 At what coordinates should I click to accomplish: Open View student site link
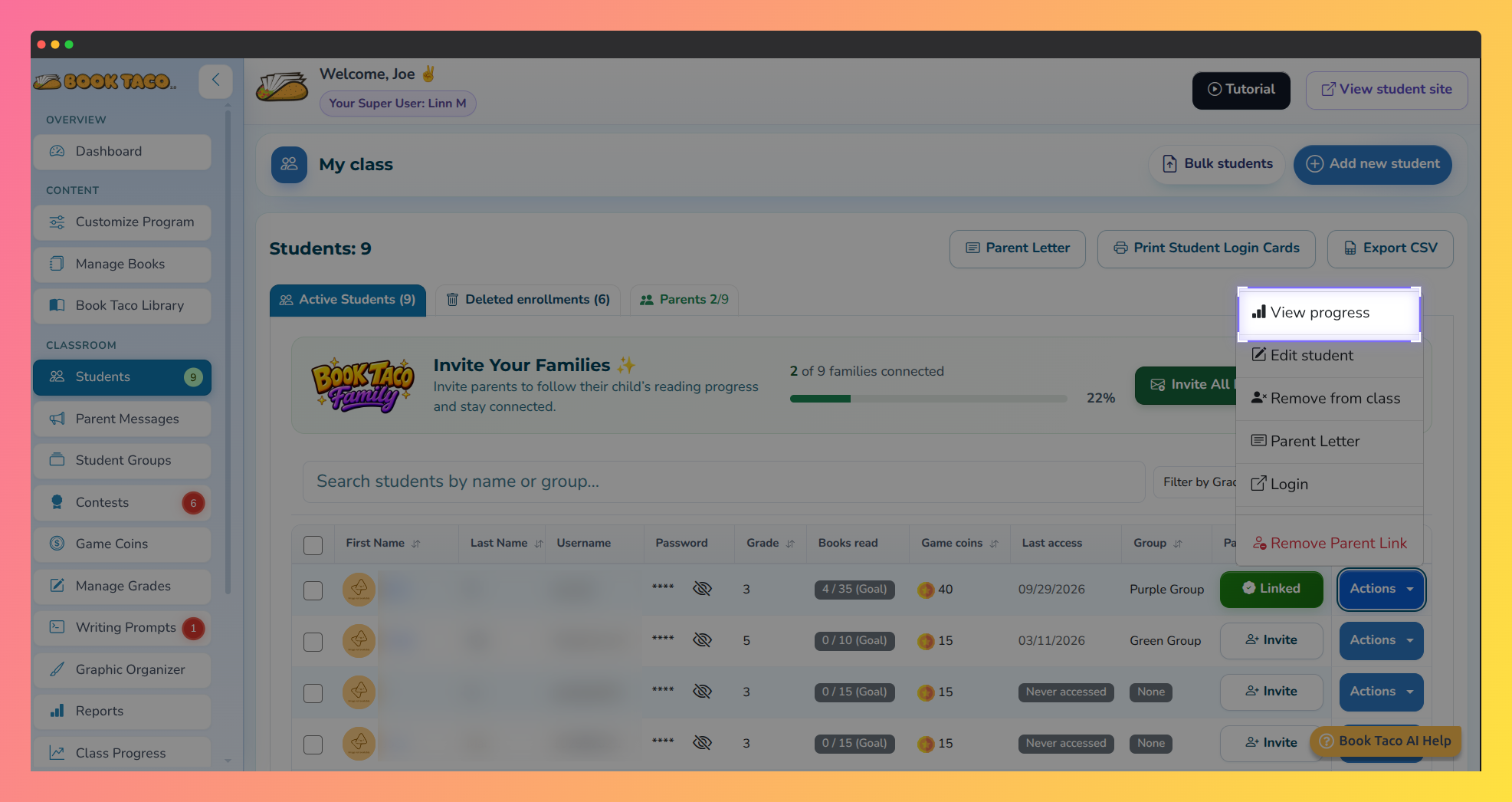1386,90
